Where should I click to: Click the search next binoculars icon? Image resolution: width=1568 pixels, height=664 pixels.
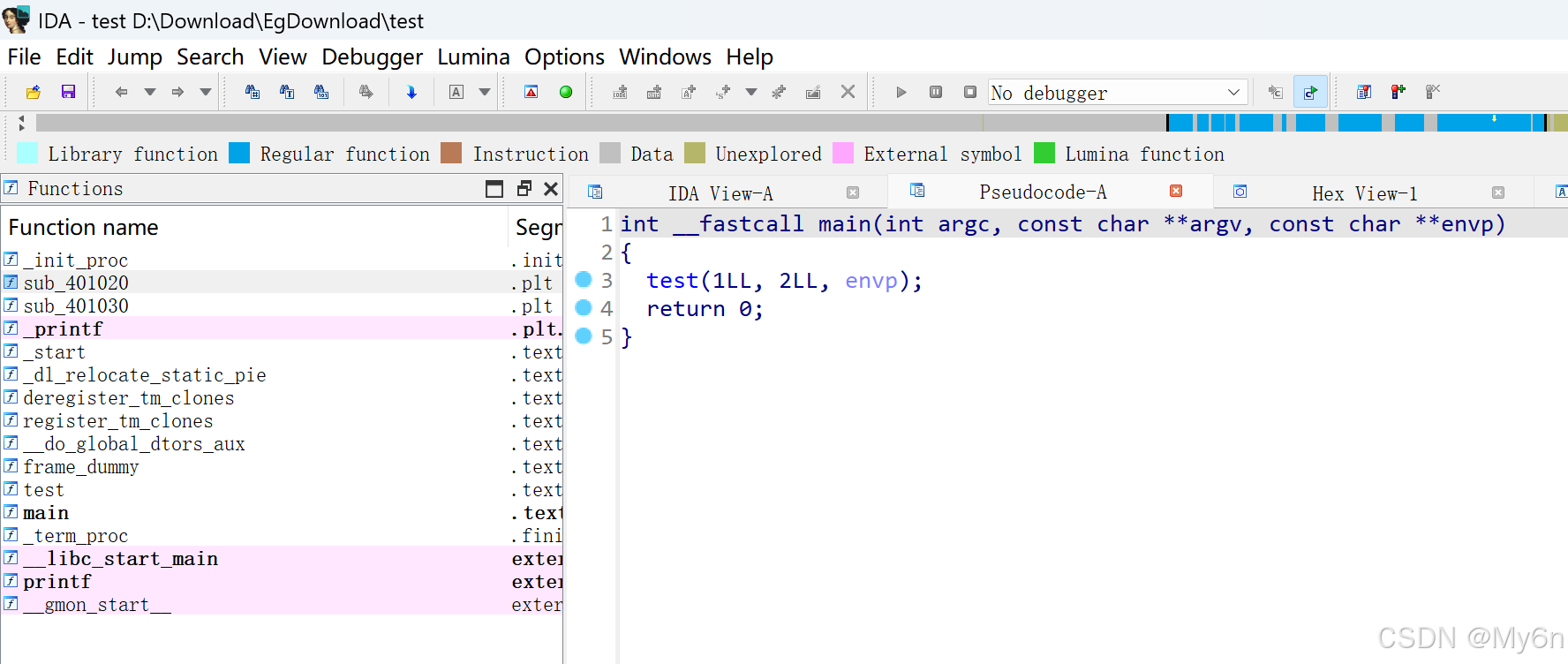coord(366,92)
